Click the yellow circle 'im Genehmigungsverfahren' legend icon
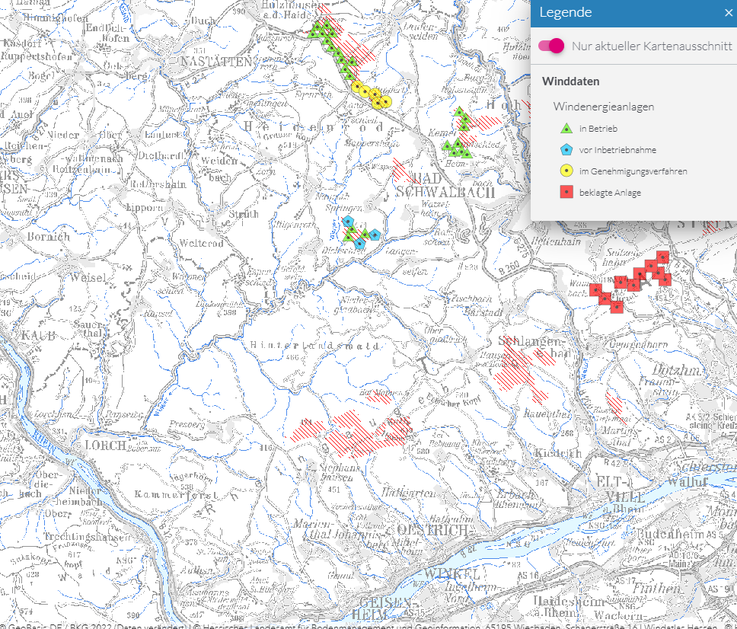Screen dimensions: 737x629 (x=566, y=171)
